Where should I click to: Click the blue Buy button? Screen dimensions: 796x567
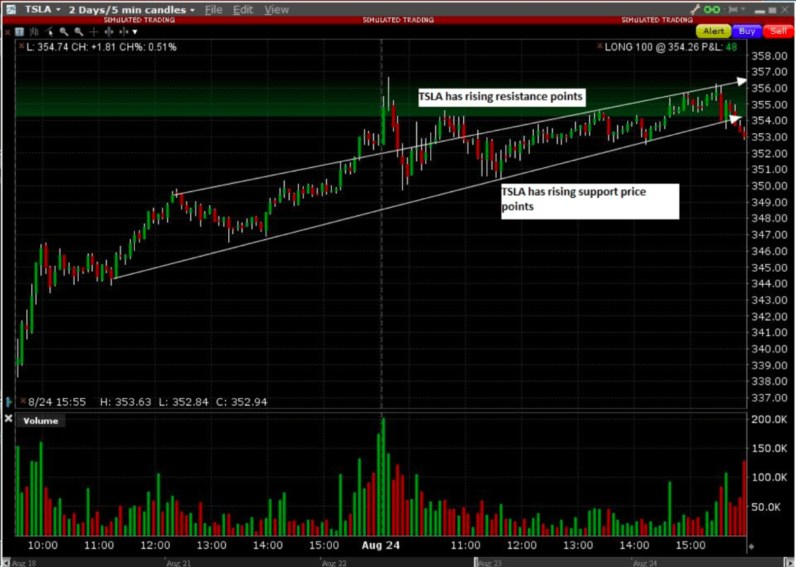747,31
